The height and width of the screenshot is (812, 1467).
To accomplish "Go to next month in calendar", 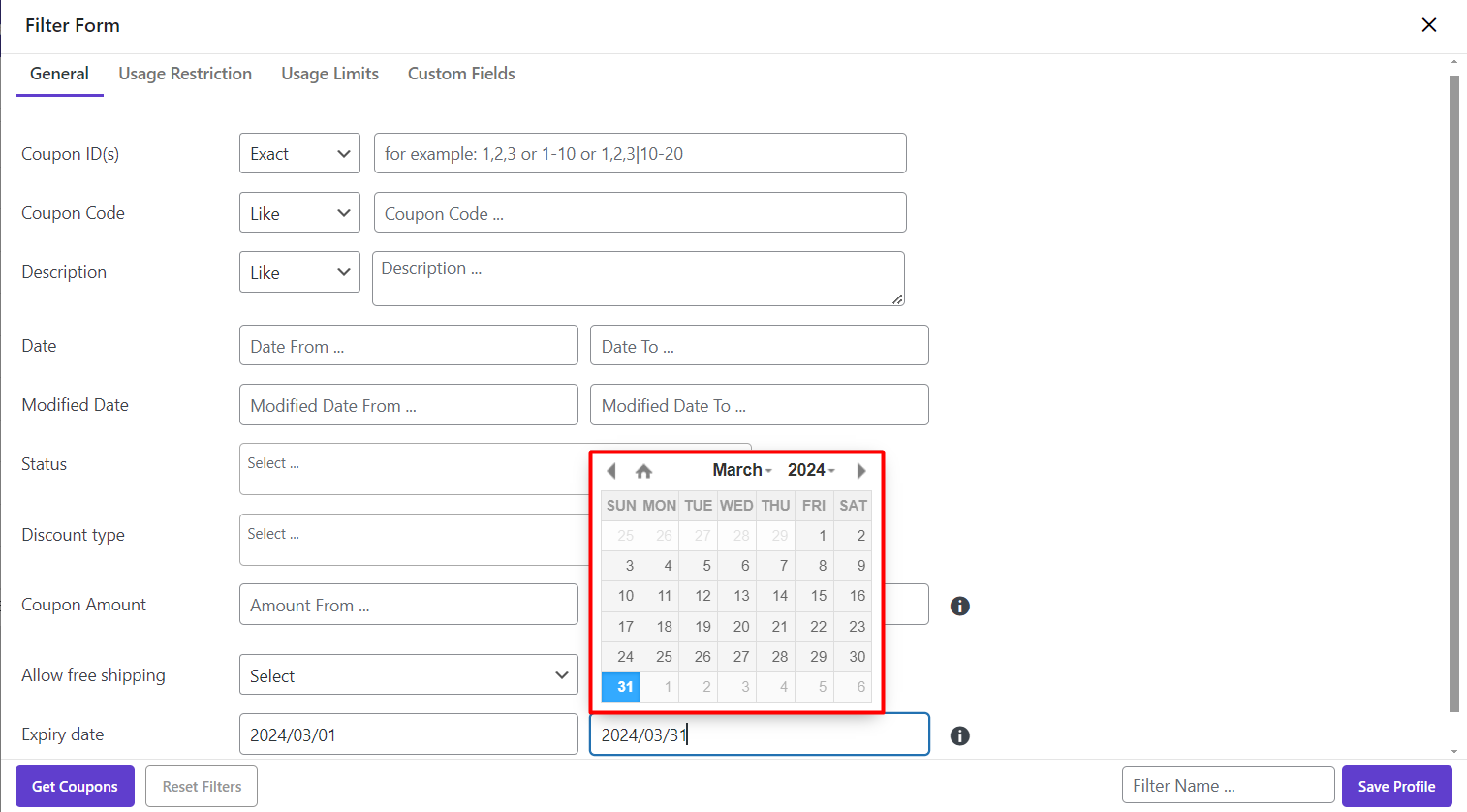I will point(860,471).
